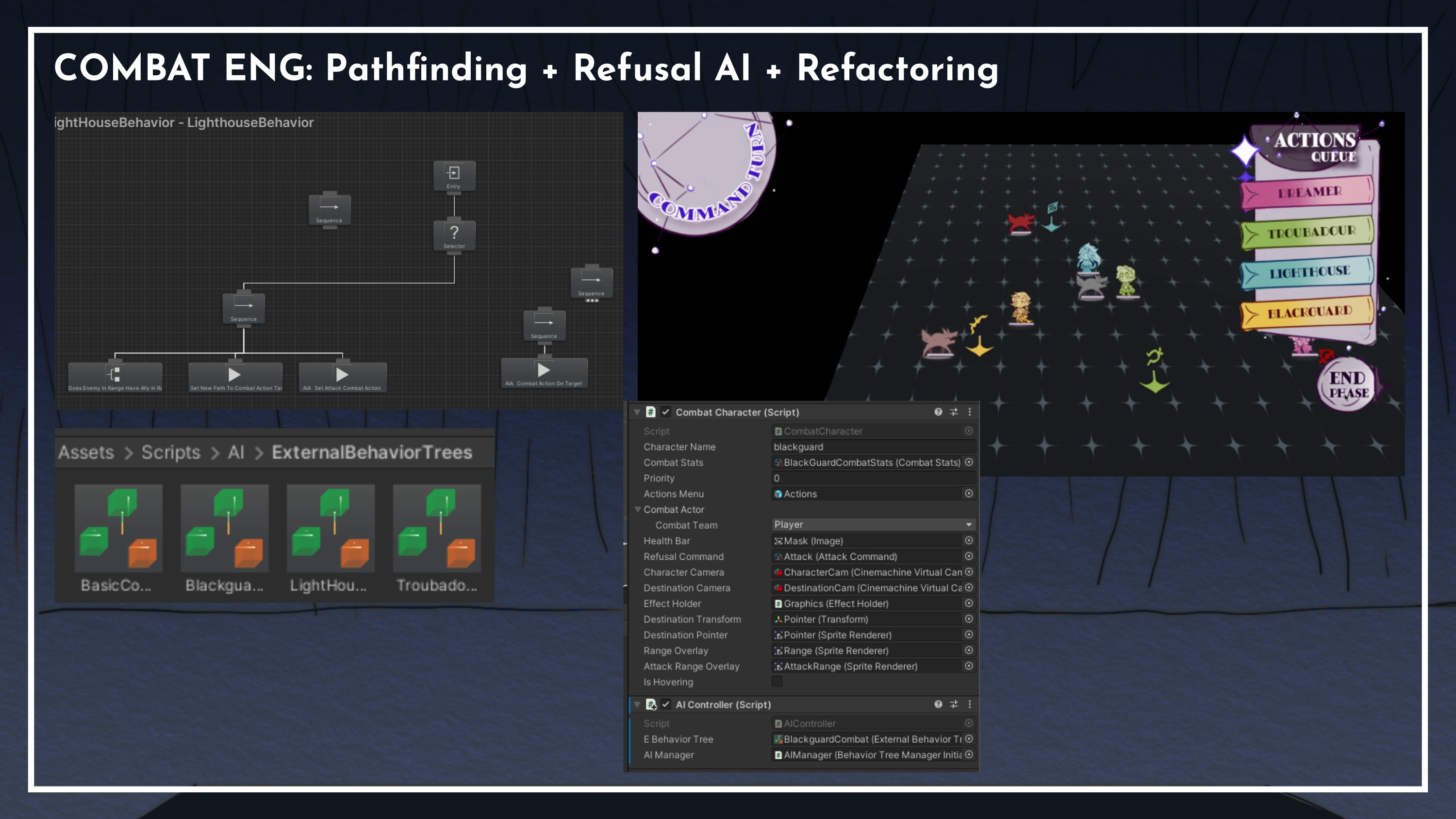The width and height of the screenshot is (1456, 819).
Task: Collapse the AI Controller script component
Action: 637,704
